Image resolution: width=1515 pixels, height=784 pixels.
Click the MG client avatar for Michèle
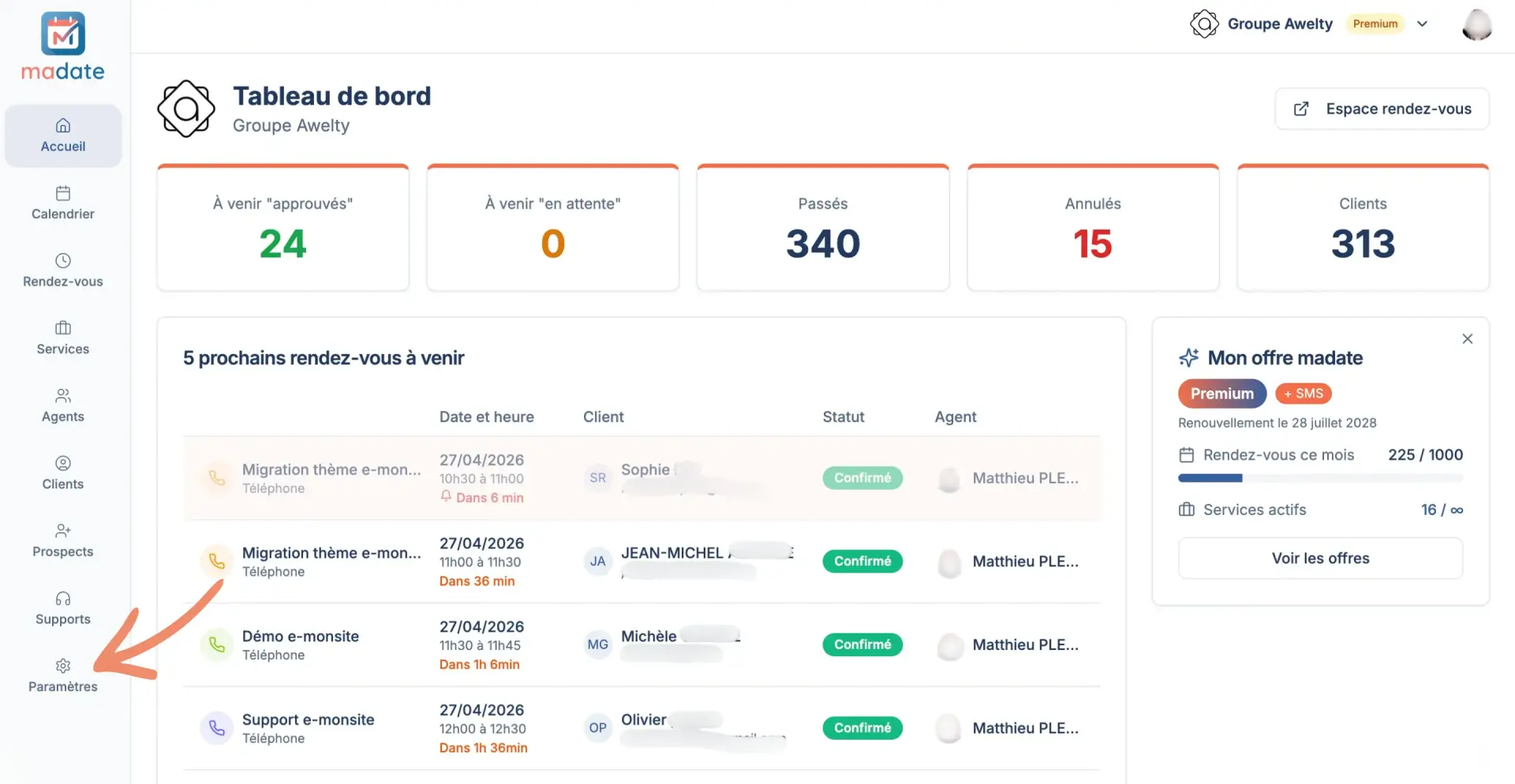click(x=598, y=644)
